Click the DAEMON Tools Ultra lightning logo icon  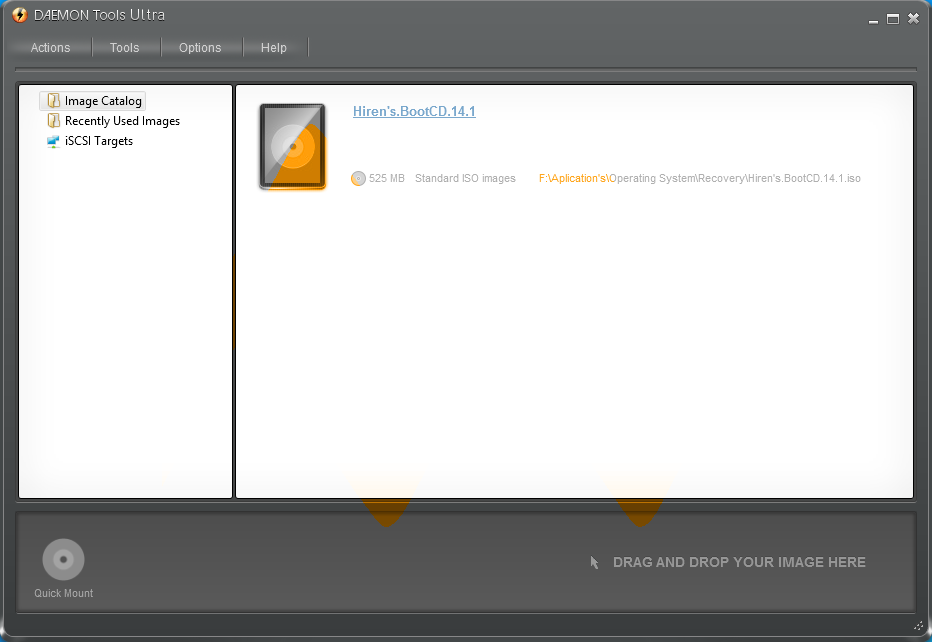(x=20, y=15)
